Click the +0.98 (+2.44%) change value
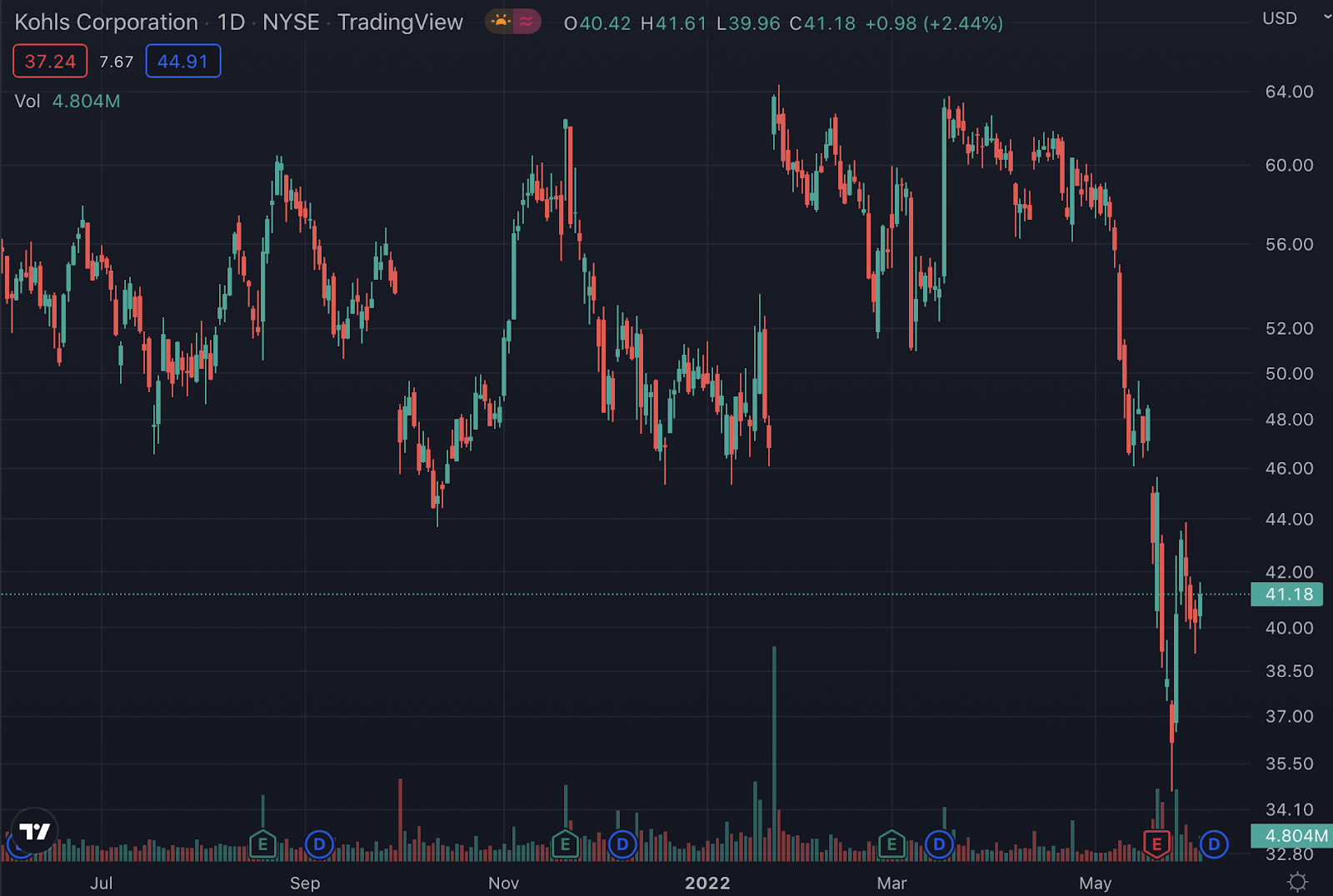The width and height of the screenshot is (1333, 896). point(934,23)
